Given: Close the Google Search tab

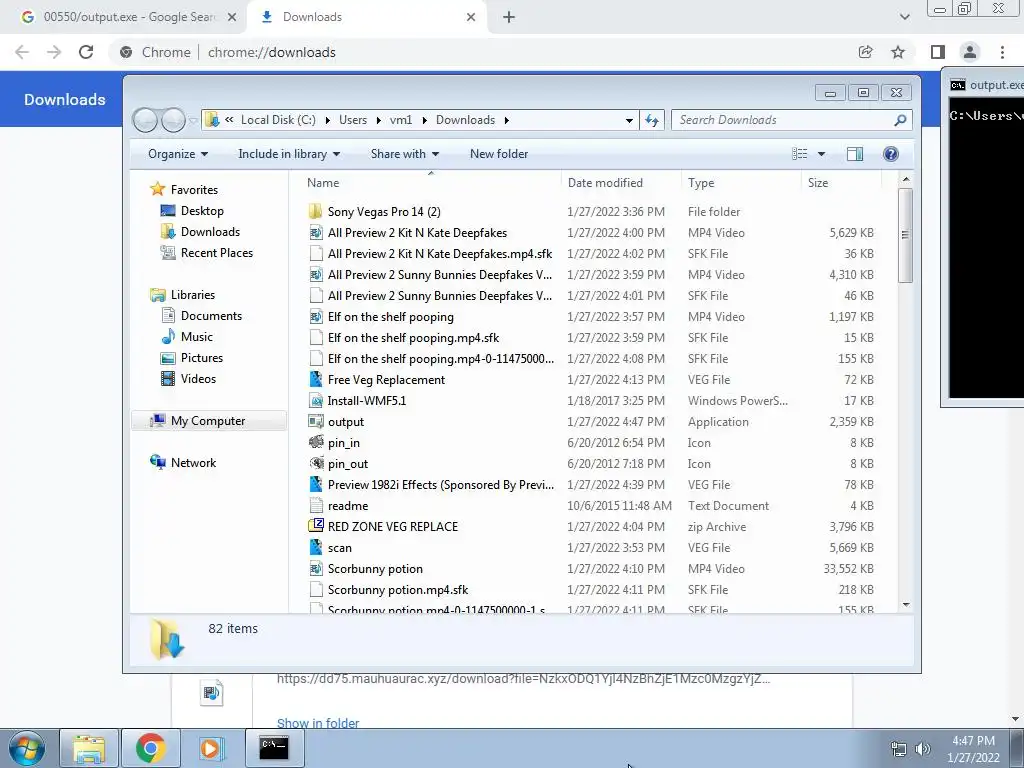Looking at the screenshot, I should point(232,17).
